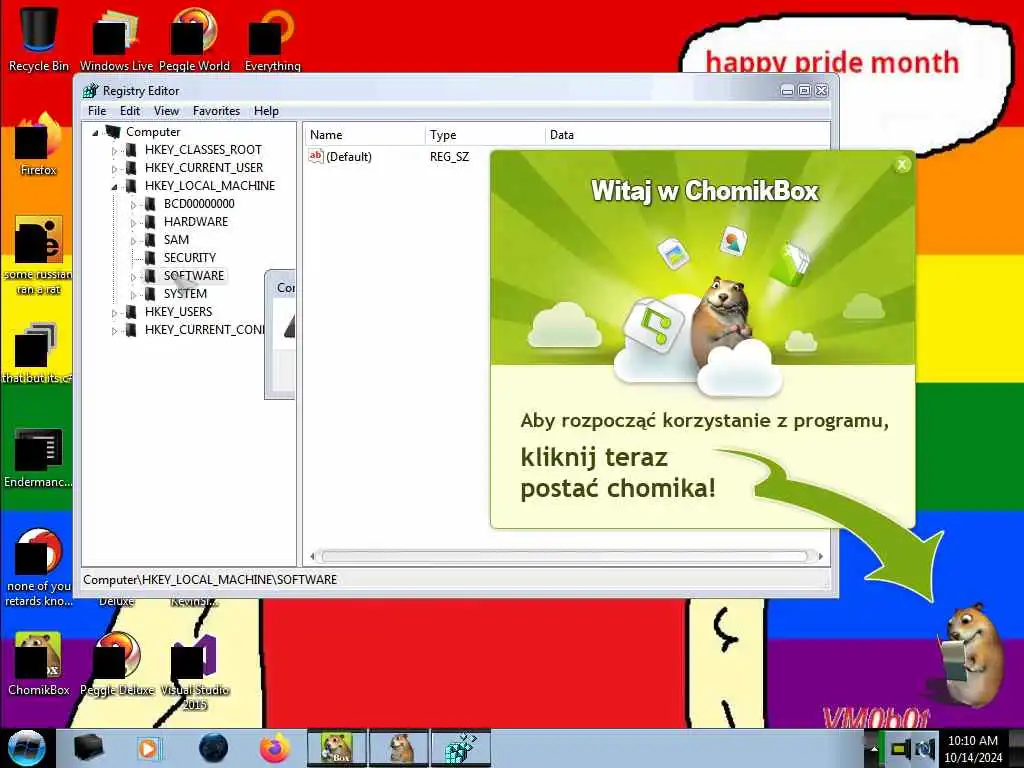Collapse the Computer root node

(x=95, y=133)
